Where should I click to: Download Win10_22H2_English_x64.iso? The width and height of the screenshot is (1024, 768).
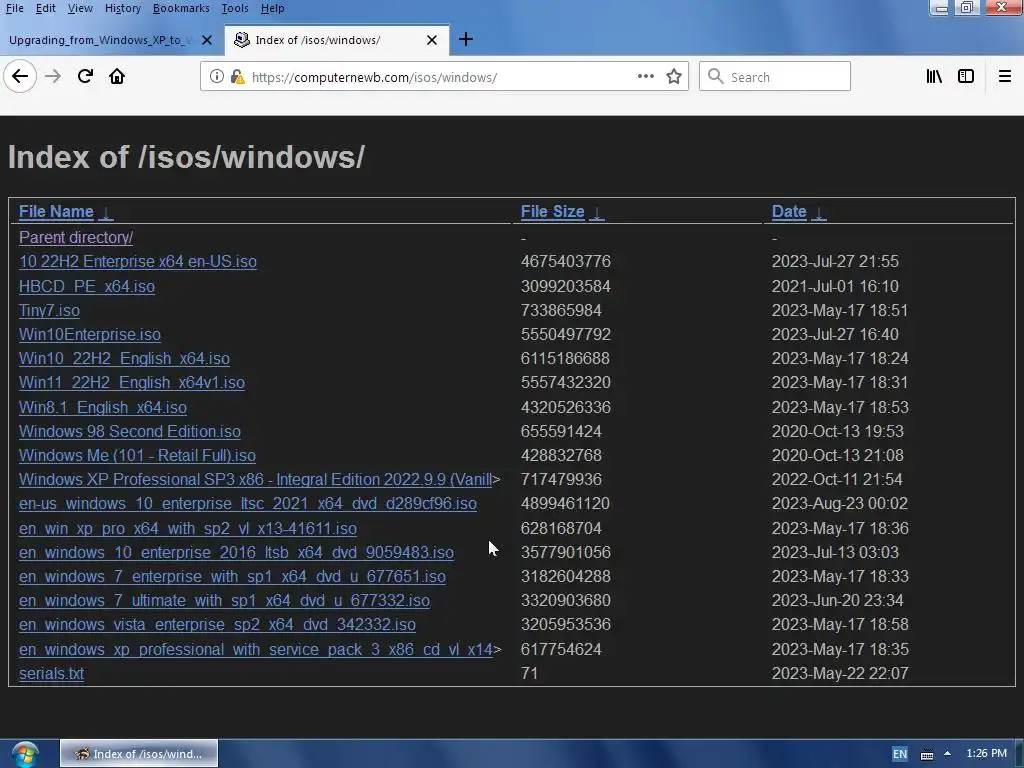[124, 359]
